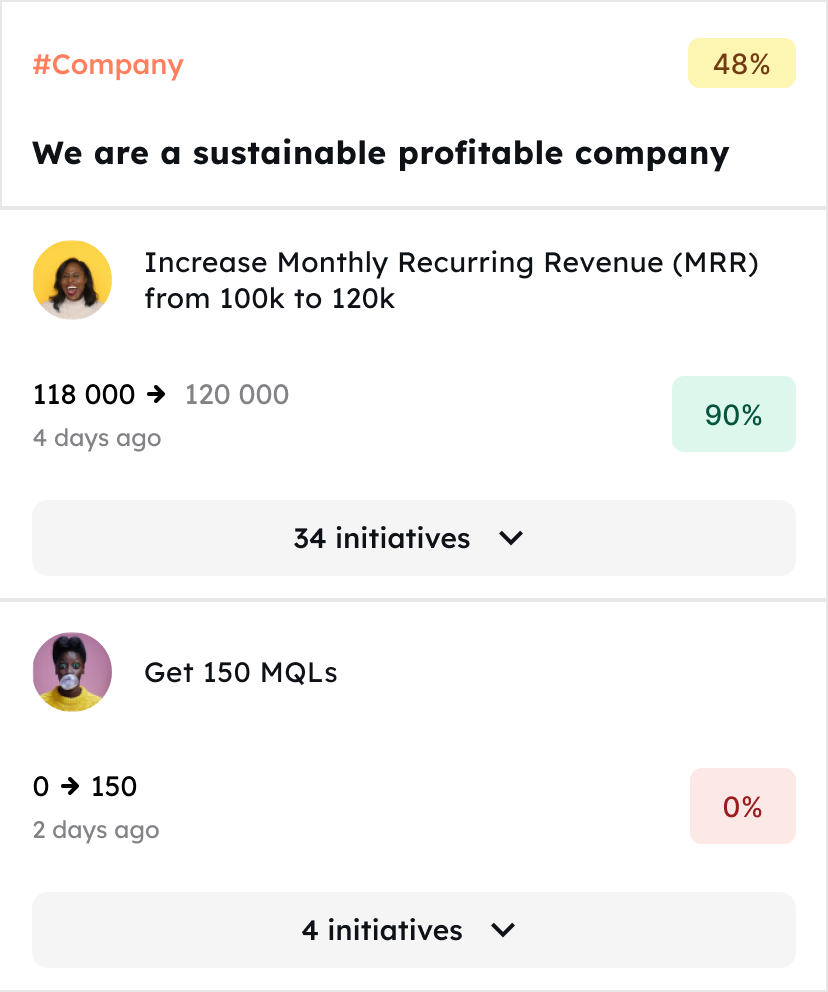Click the arrow between 118 000 and 120 000
This screenshot has height=992, width=828.
tap(156, 395)
